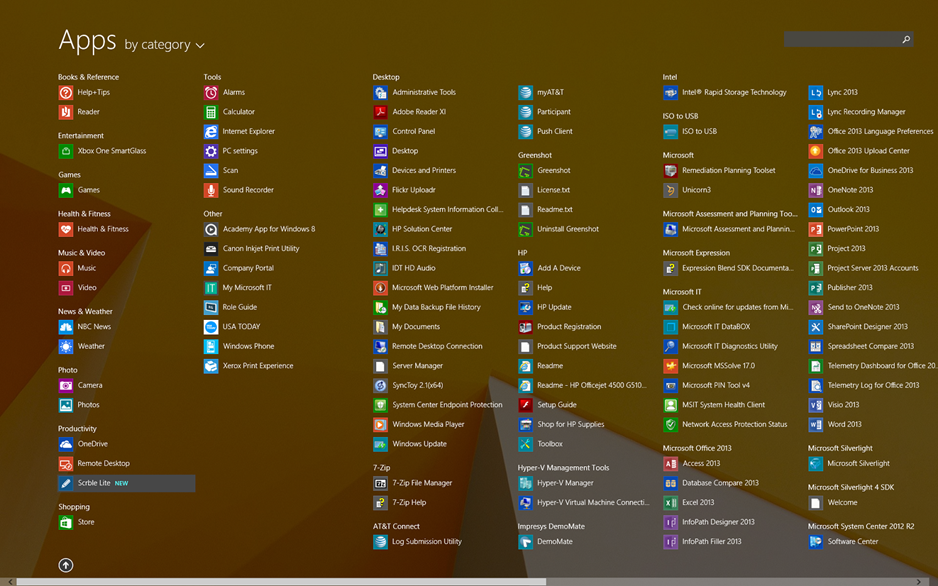The image size is (938, 586).
Task: Open the Greenshot app icon
Action: coord(525,170)
